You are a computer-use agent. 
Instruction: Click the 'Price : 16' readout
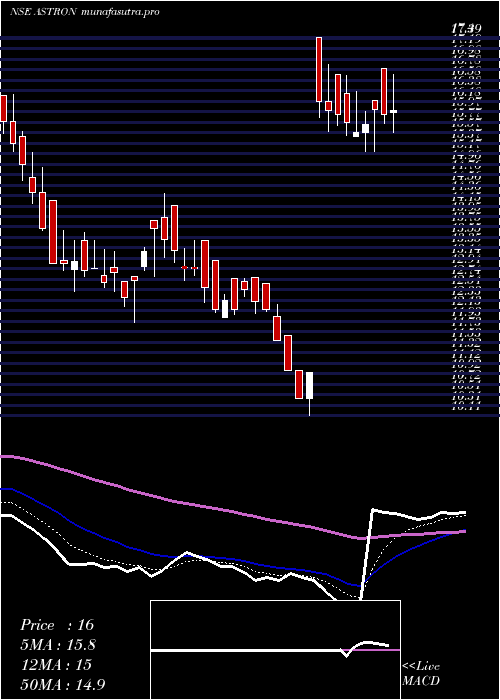(x=57, y=625)
